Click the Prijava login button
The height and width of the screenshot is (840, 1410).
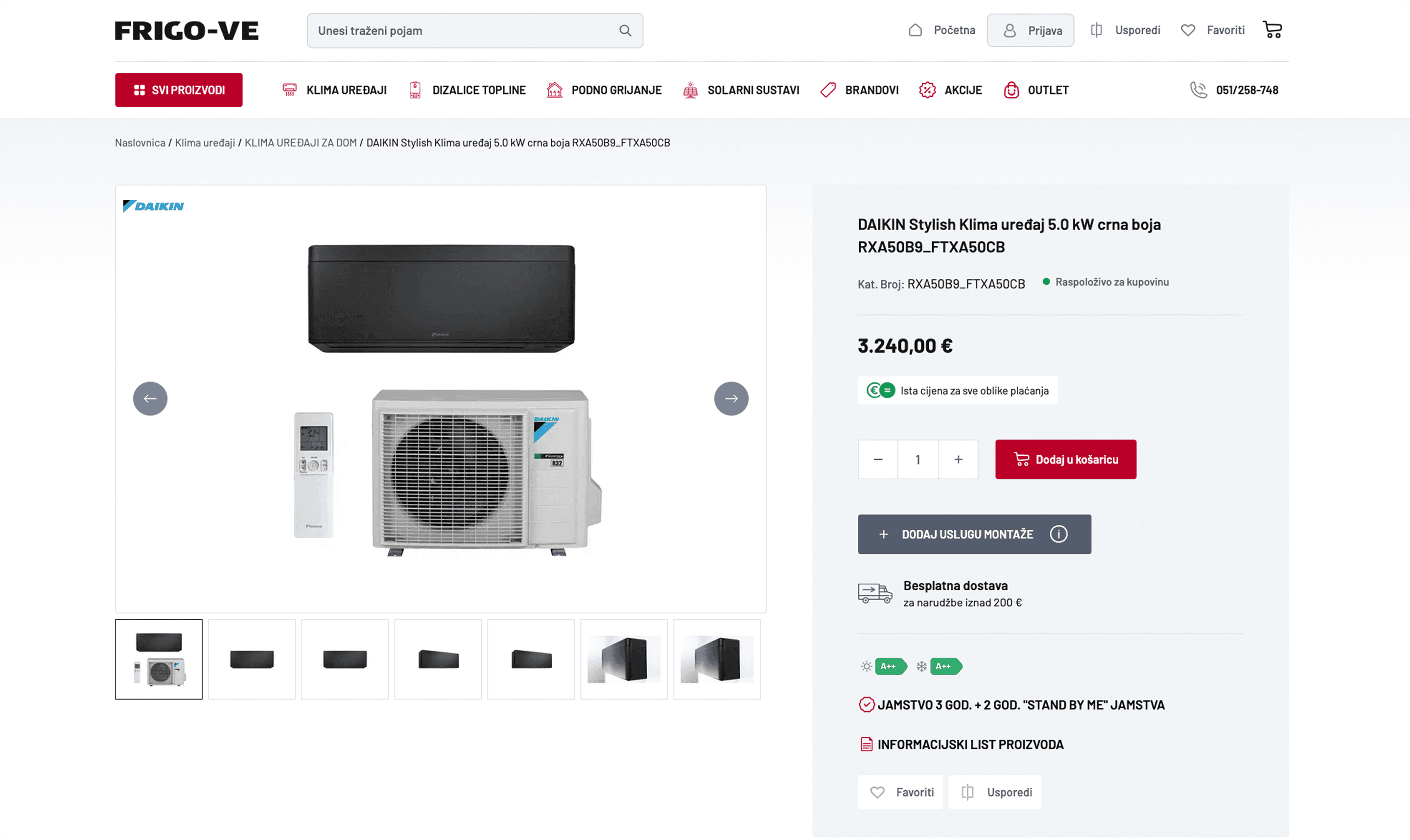click(x=1031, y=30)
